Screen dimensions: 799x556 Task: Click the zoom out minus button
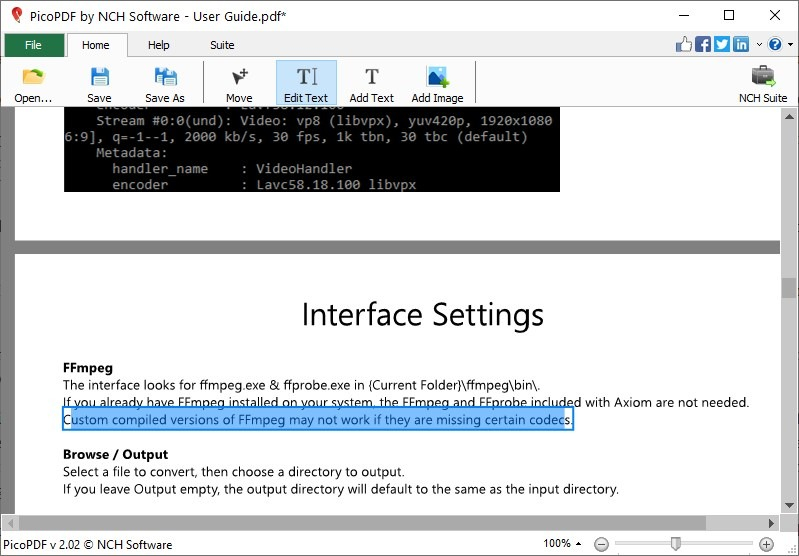tap(601, 544)
